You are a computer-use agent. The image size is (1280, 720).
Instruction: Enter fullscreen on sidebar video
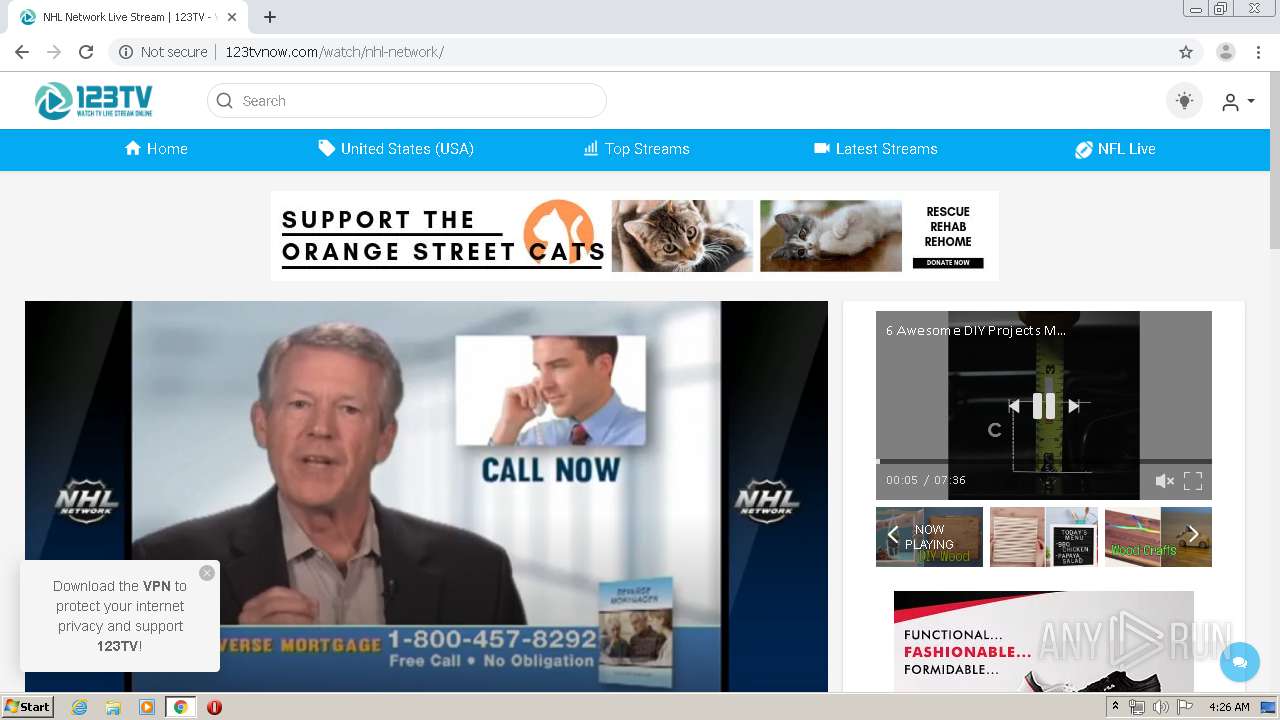coord(1193,481)
